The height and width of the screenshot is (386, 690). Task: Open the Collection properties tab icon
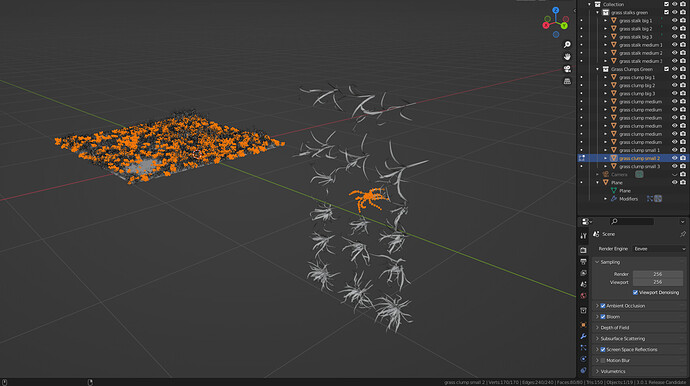click(584, 311)
